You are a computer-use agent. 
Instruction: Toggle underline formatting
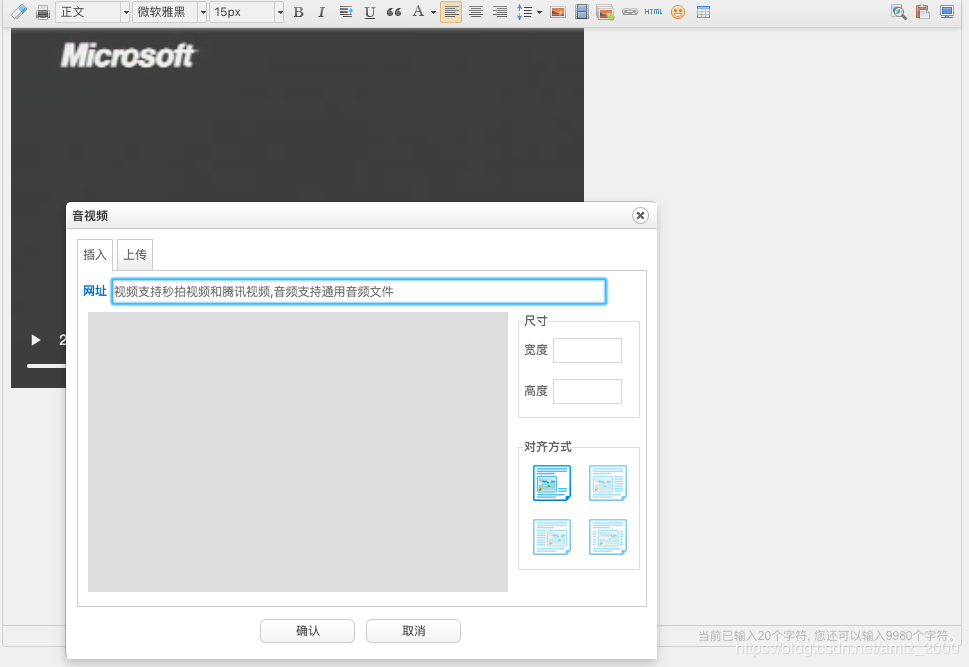(370, 12)
